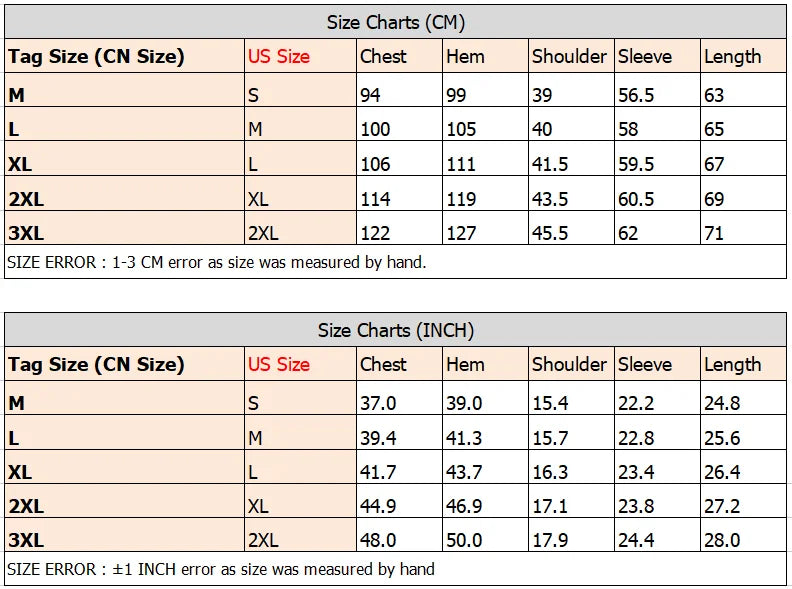Viewport: 792px width, 589px height.
Task: Click chest value 94 in CM chart
Action: 371,95
